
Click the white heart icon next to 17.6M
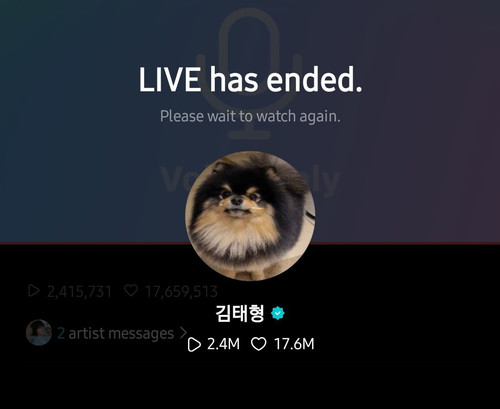(259, 344)
